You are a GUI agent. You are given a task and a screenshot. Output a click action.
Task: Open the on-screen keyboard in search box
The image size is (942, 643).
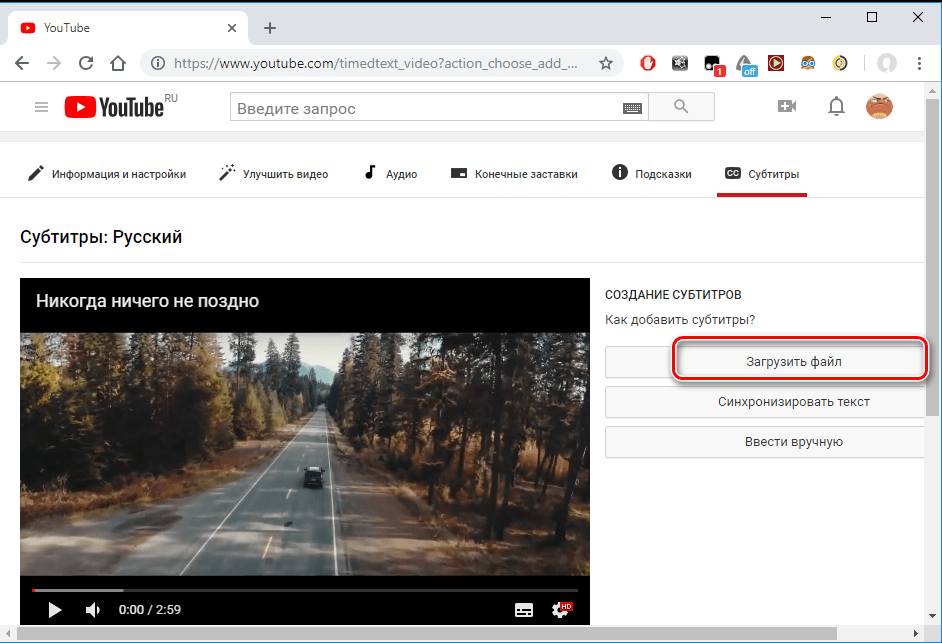[631, 108]
